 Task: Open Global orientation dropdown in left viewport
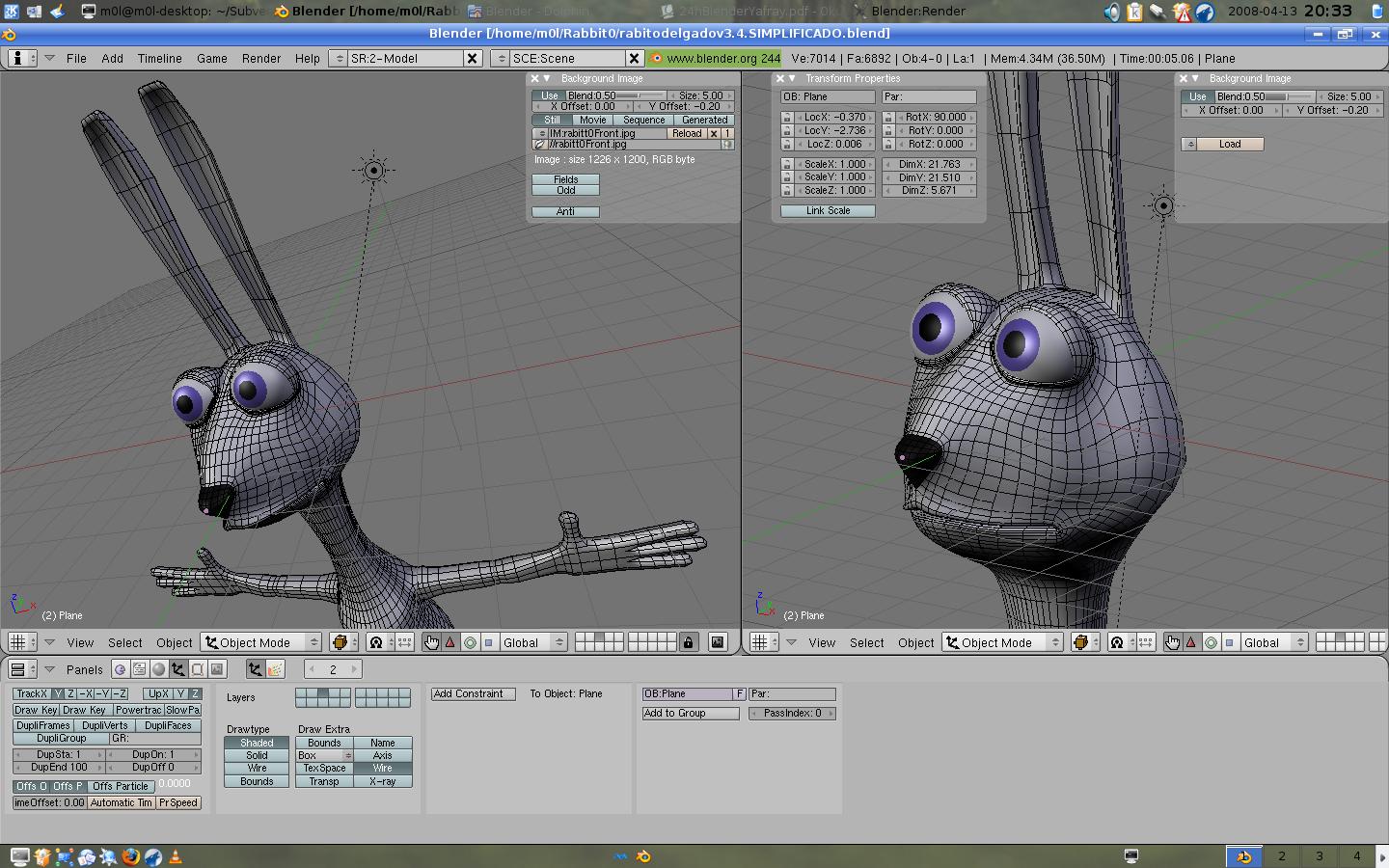click(x=533, y=642)
